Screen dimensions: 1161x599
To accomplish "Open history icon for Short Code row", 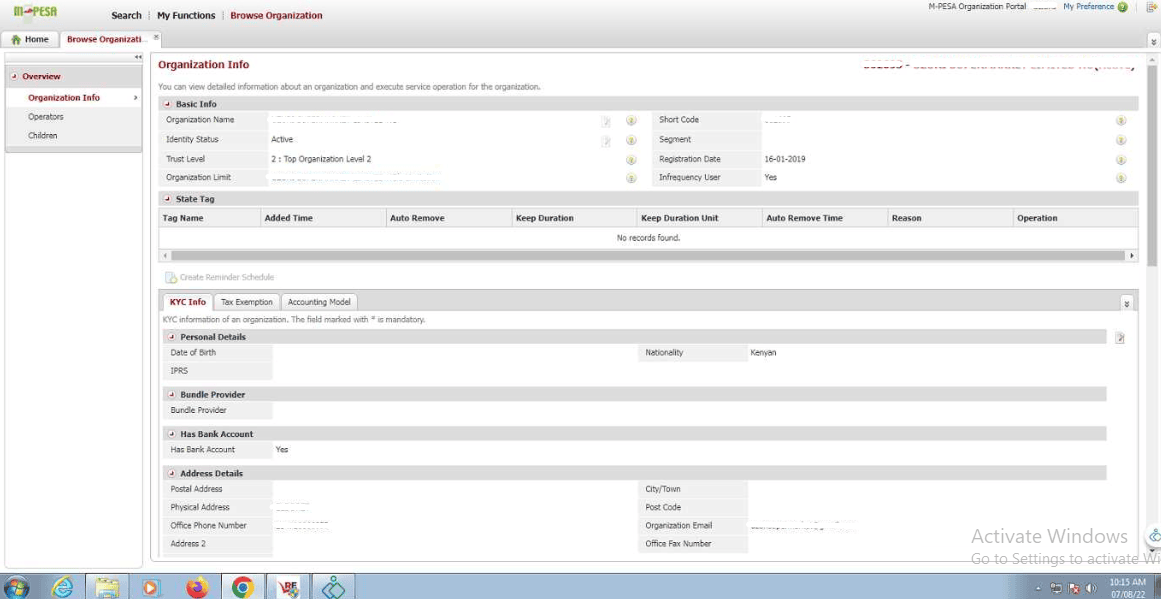I will tap(1121, 121).
